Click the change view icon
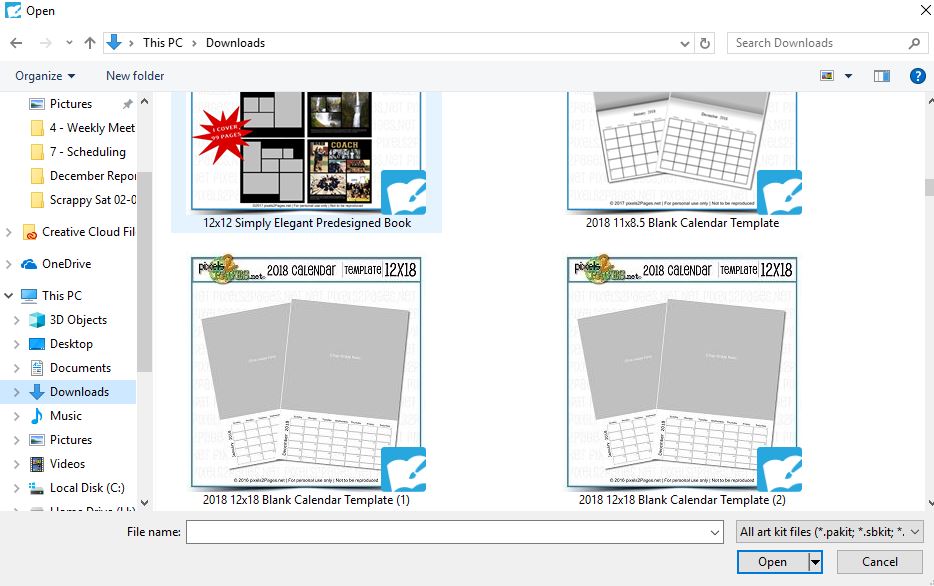This screenshot has height=586, width=934. click(827, 76)
